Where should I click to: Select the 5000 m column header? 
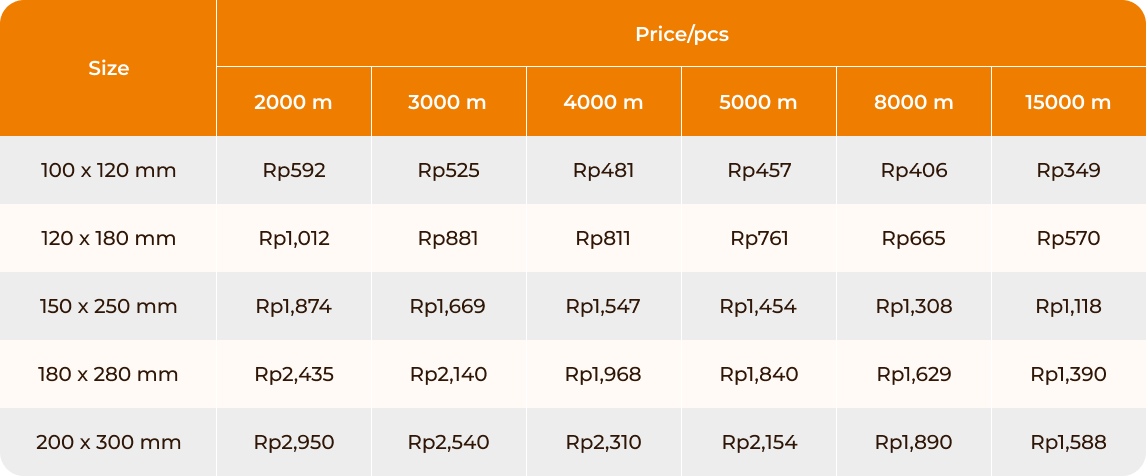click(x=759, y=102)
